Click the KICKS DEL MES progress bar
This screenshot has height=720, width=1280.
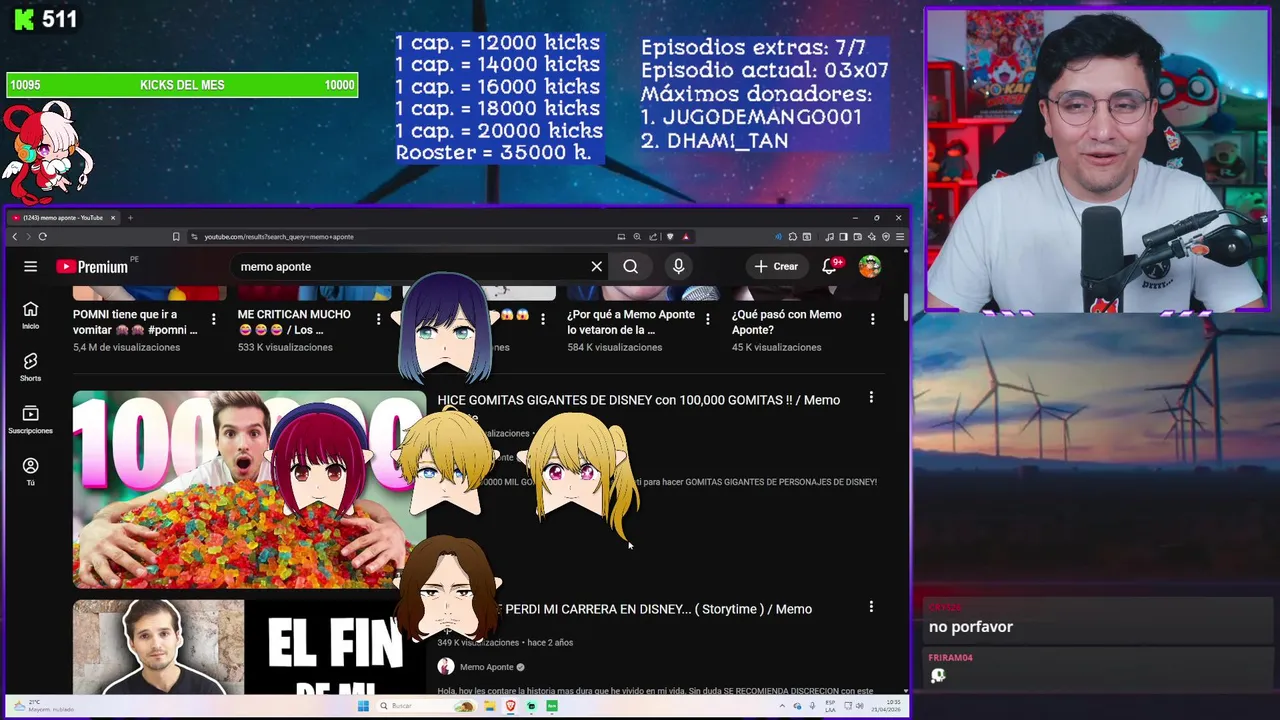coord(182,85)
